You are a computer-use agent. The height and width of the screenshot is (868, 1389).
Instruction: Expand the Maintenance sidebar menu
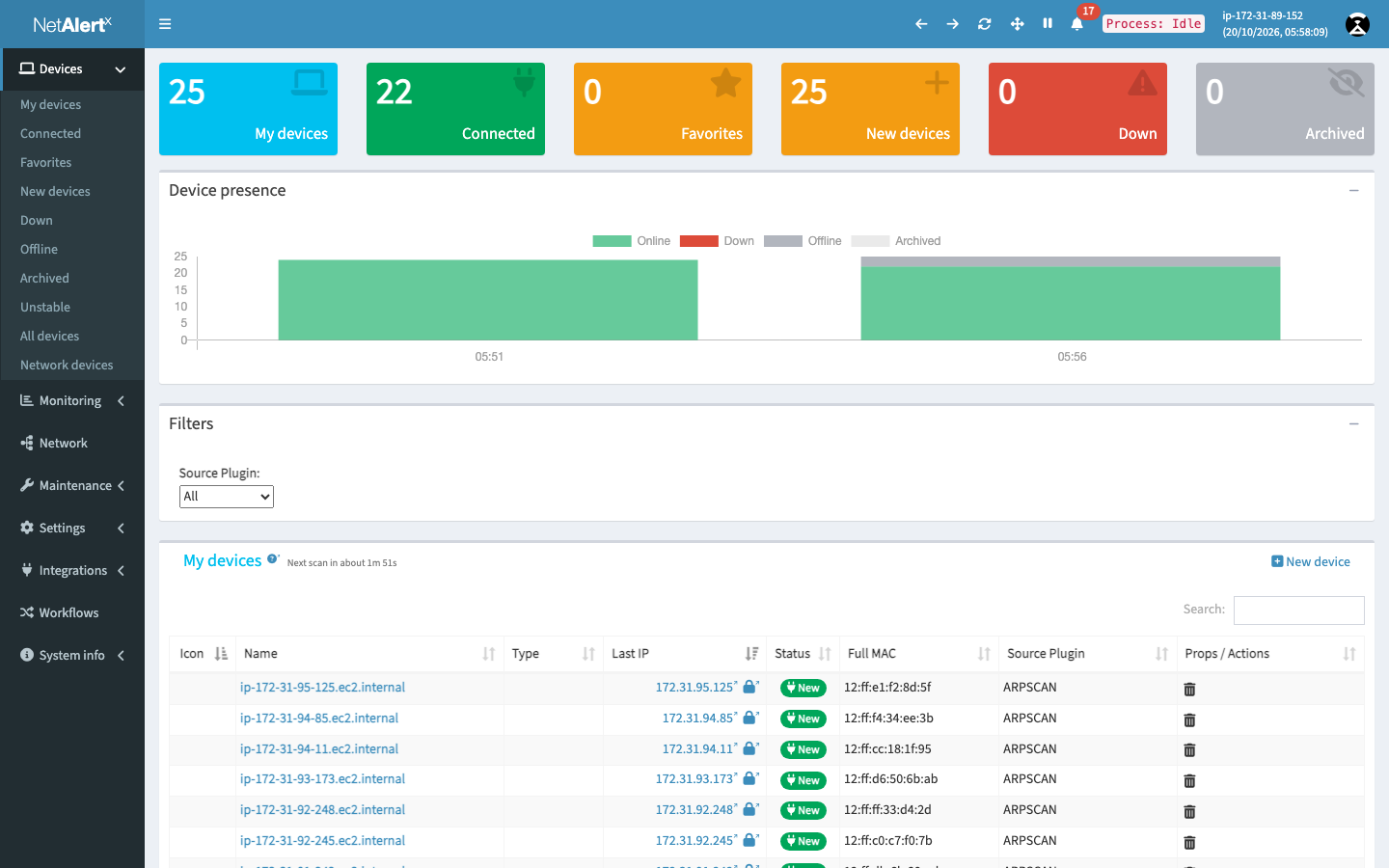point(72,486)
